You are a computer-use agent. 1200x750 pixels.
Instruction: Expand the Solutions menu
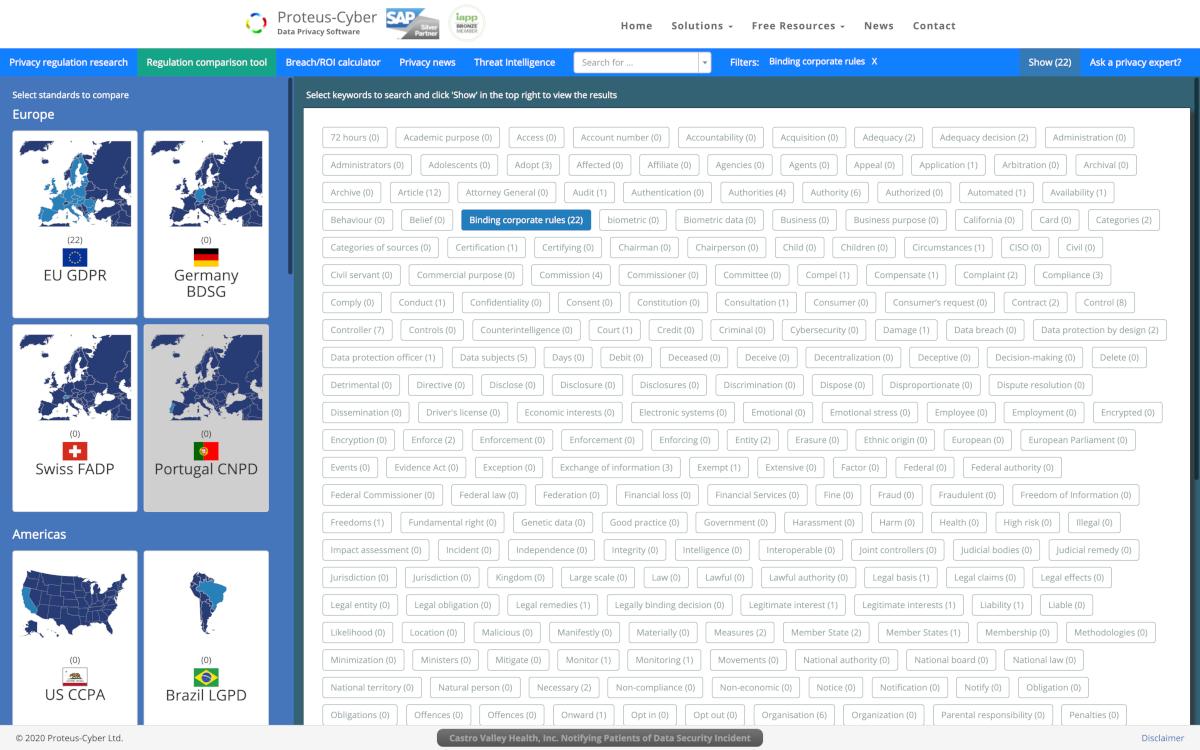tap(701, 26)
